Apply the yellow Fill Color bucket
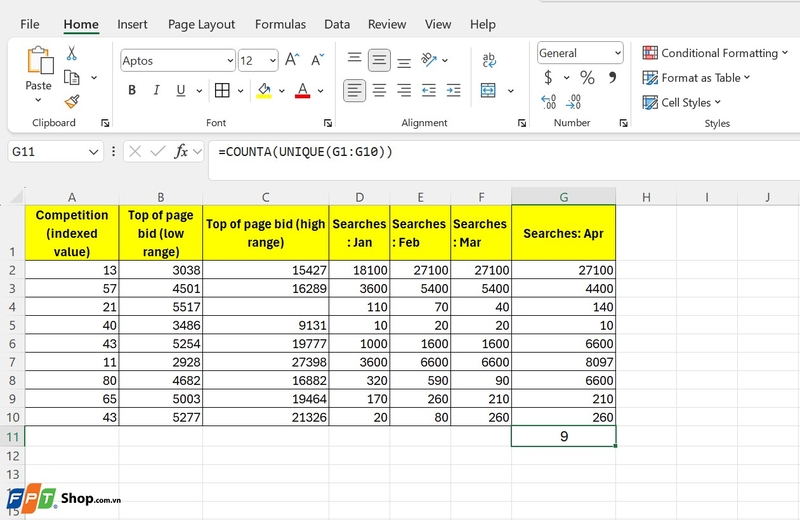The image size is (800, 520). pyautogui.click(x=264, y=91)
